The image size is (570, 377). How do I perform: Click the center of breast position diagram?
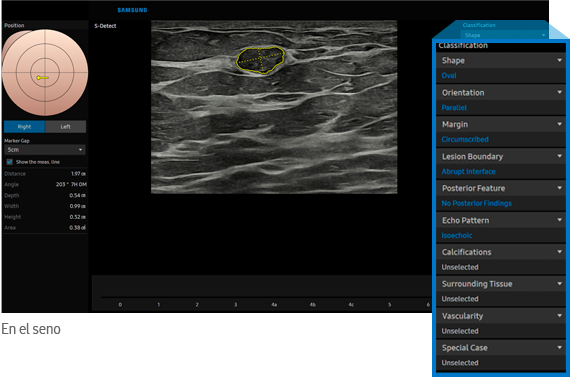[x=45, y=72]
